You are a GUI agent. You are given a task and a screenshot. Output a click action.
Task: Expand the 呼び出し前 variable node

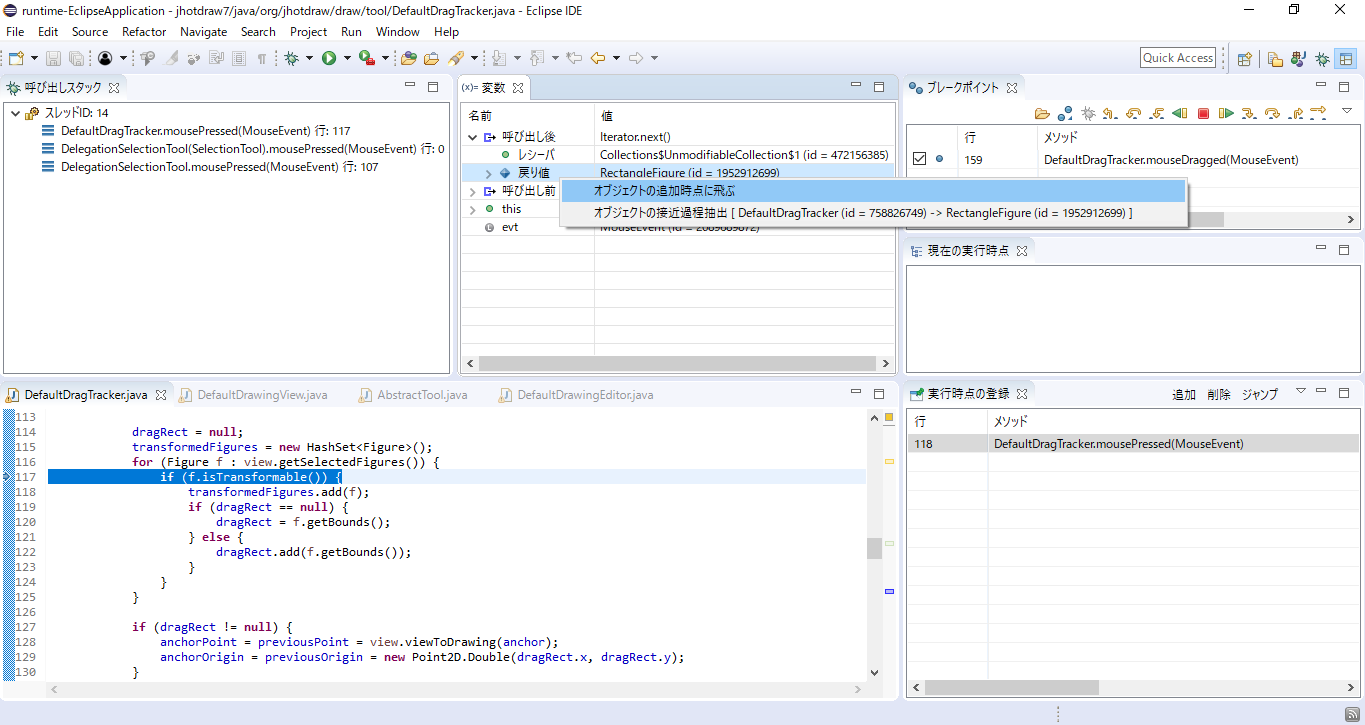[472, 191]
